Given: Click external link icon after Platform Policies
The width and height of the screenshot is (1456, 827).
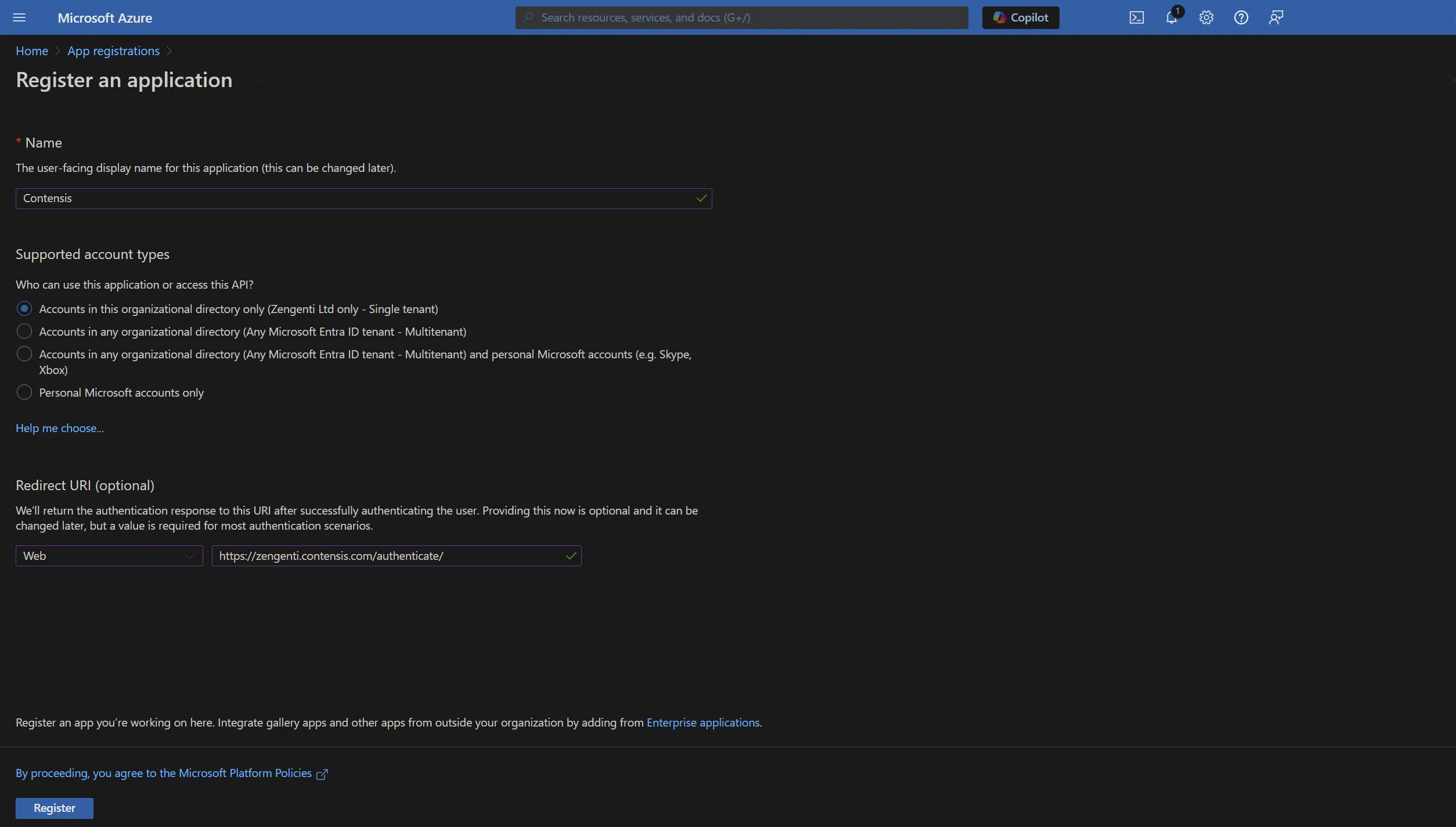Looking at the screenshot, I should click(322, 774).
